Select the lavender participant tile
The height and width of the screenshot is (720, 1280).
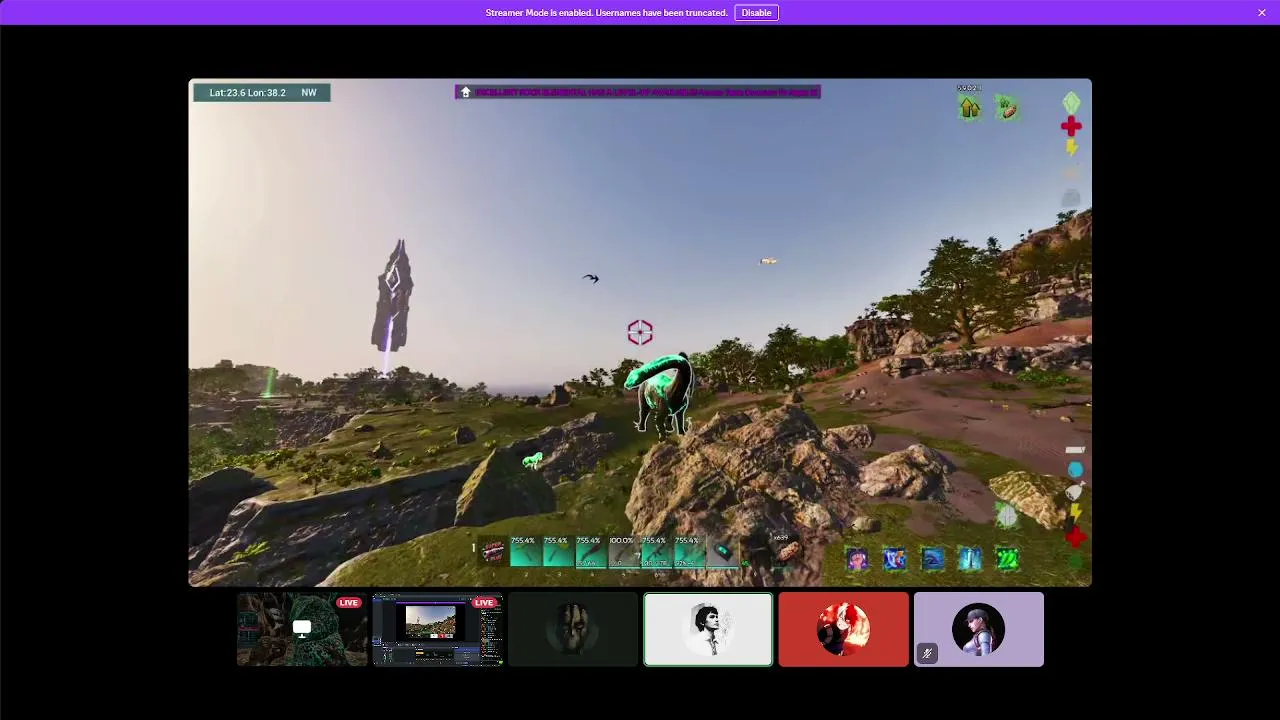(x=979, y=629)
